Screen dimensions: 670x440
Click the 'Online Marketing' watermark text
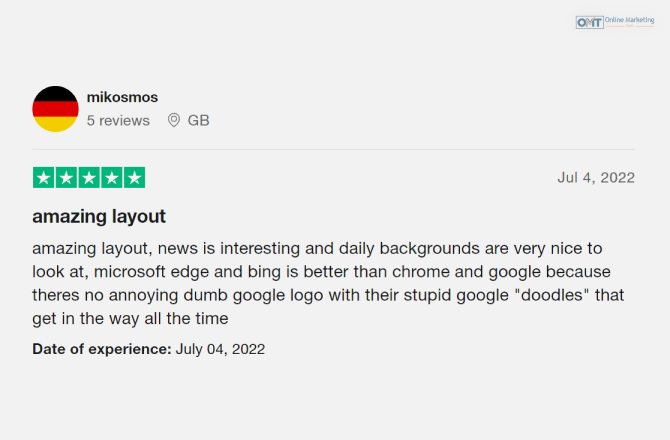pos(629,20)
